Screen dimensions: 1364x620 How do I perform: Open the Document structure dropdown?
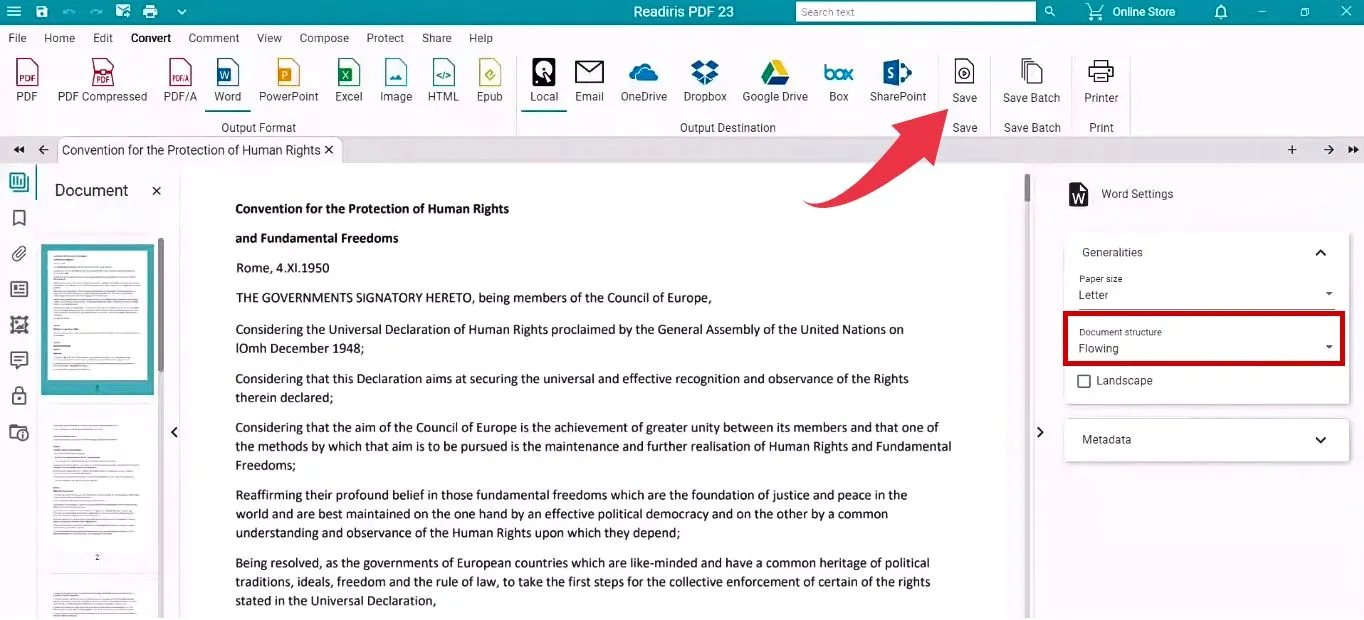coord(1206,341)
